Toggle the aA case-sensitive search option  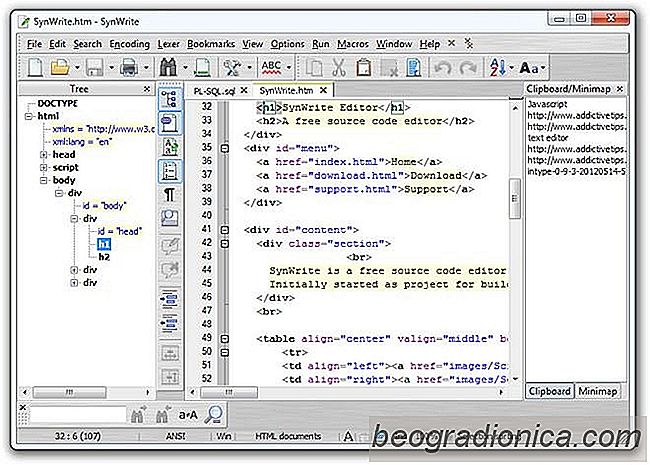pos(188,414)
